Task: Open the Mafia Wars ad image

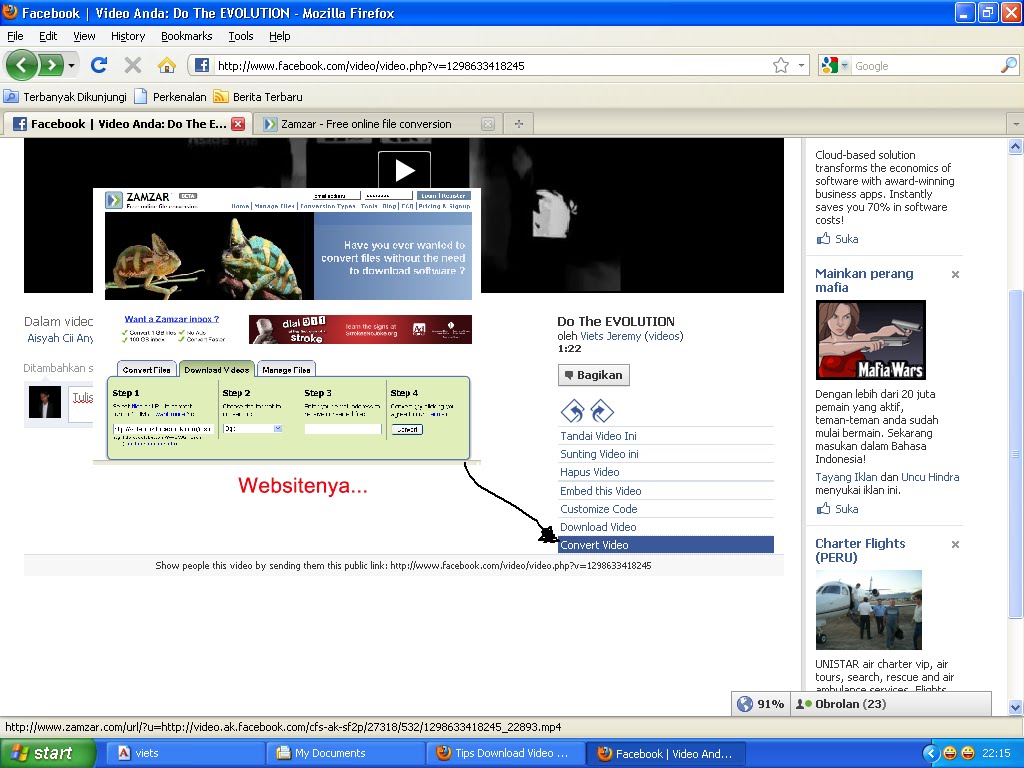Action: tap(871, 340)
